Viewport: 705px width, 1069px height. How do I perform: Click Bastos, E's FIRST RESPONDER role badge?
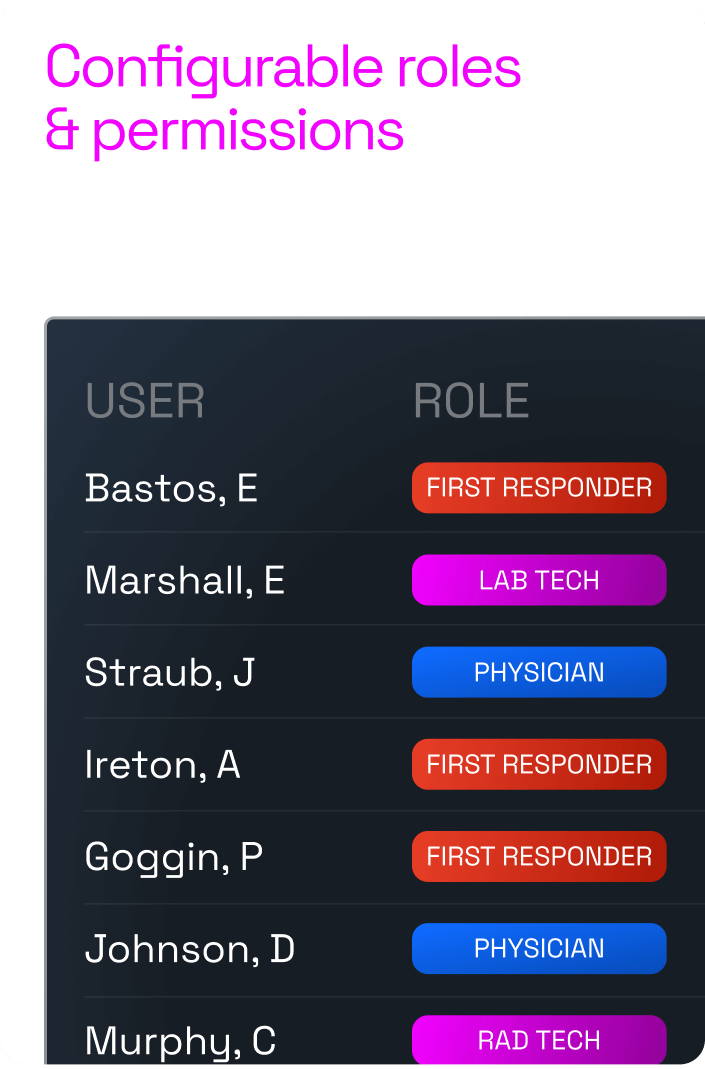539,488
